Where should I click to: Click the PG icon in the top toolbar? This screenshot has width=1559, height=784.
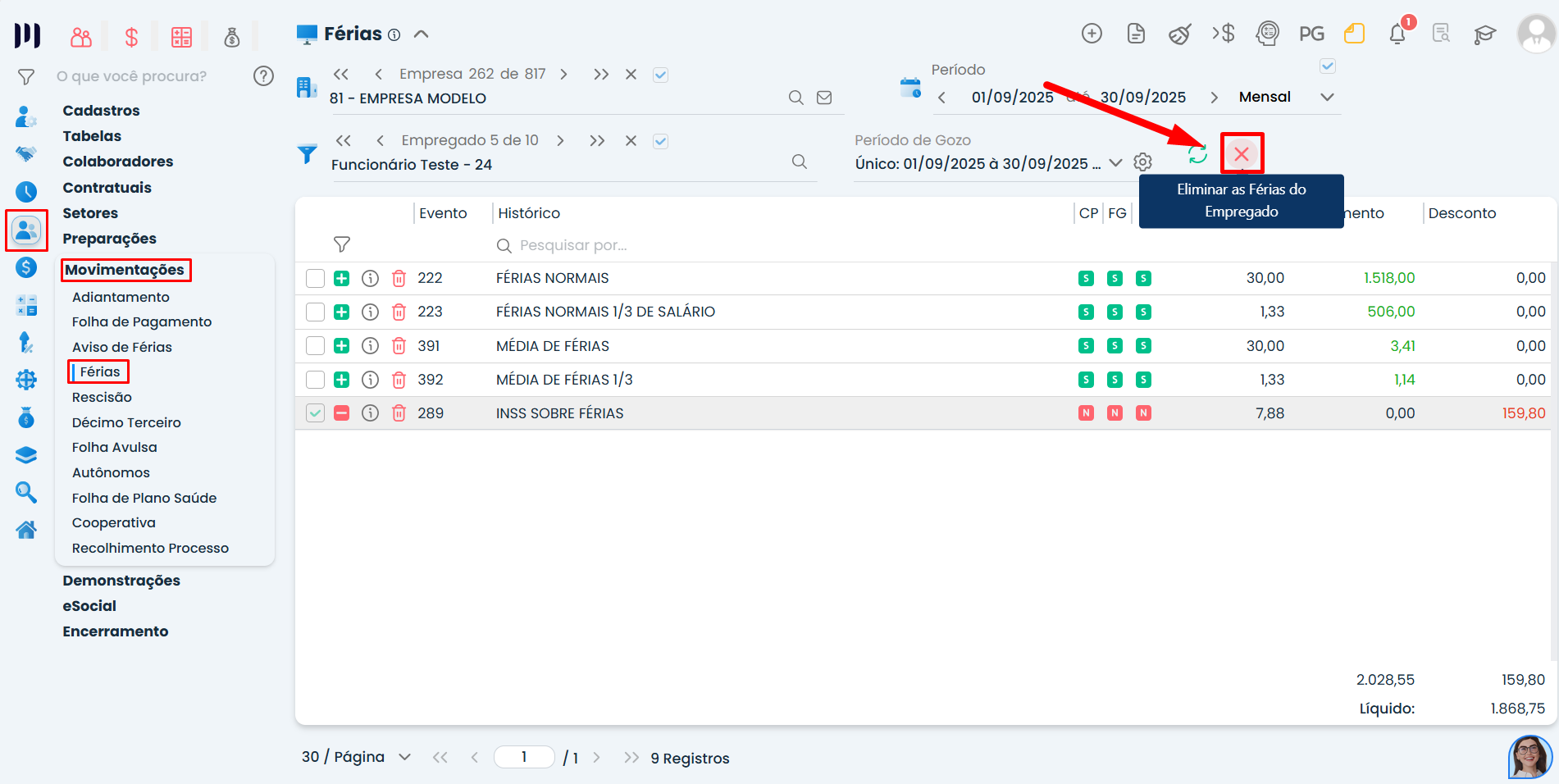point(1311,34)
